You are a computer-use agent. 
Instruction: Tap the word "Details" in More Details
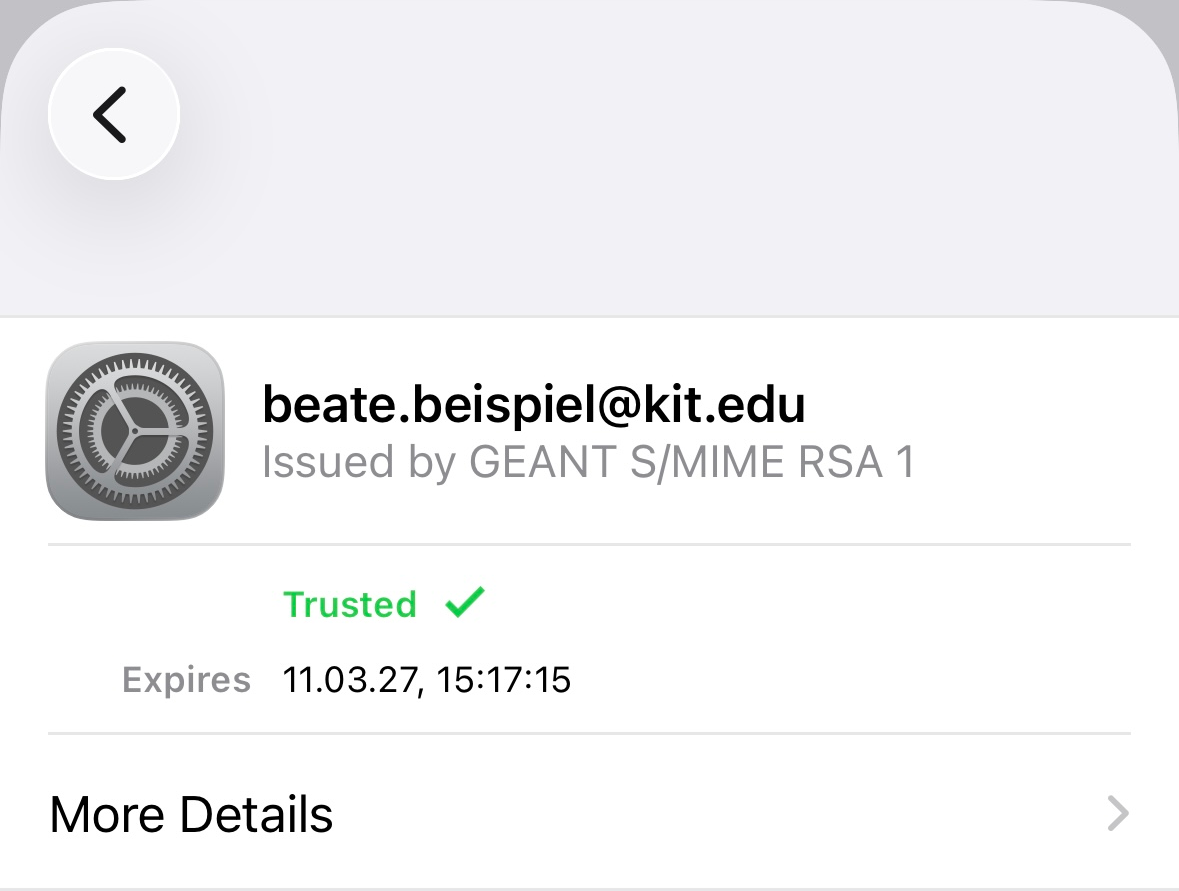pos(257,814)
